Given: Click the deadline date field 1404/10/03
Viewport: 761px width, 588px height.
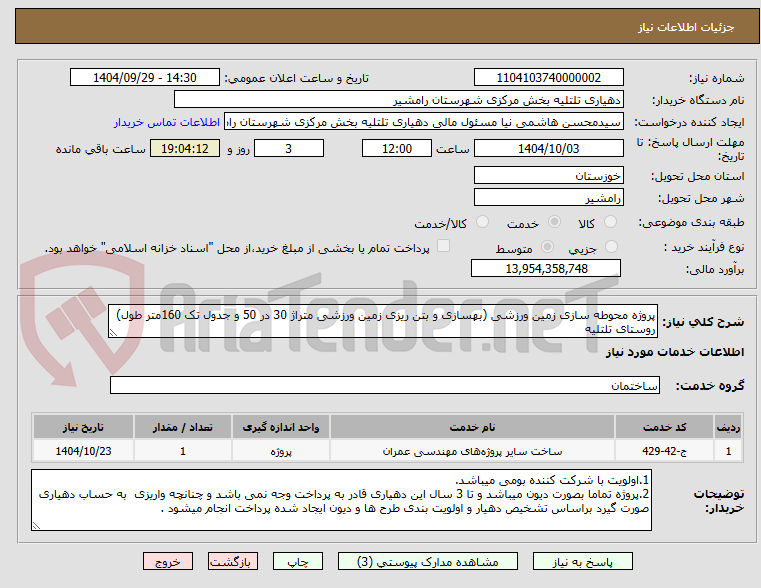Looking at the screenshot, I should [x=548, y=148].
